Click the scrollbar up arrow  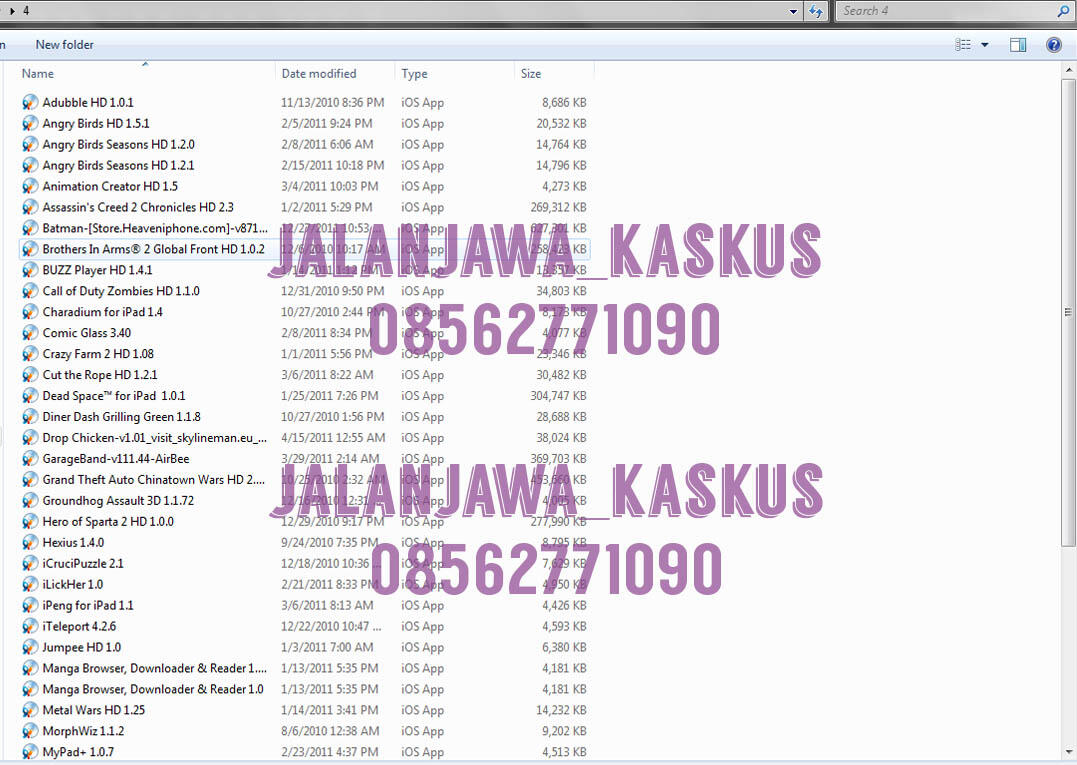pyautogui.click(x=1069, y=70)
